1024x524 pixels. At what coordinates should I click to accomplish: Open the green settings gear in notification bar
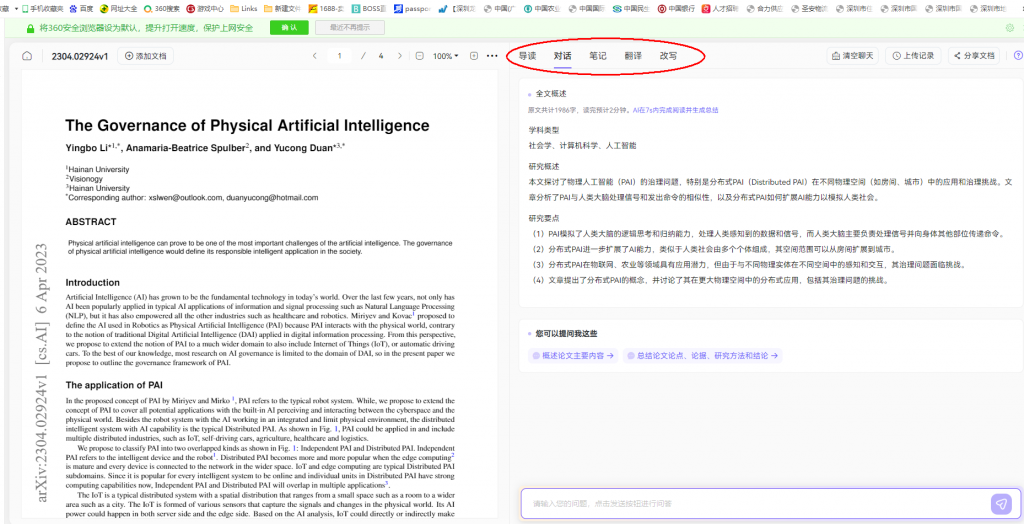click(x=1010, y=28)
